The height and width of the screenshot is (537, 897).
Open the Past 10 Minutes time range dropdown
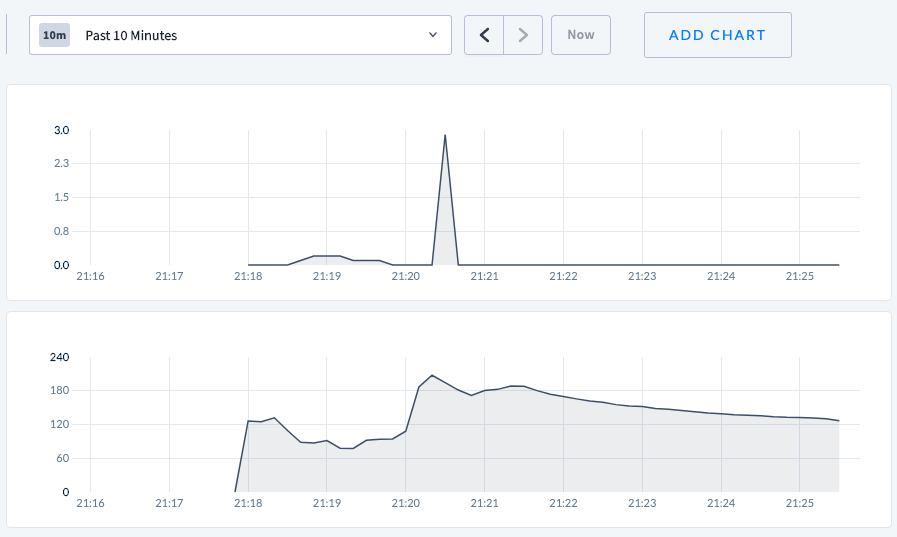[x=240, y=35]
